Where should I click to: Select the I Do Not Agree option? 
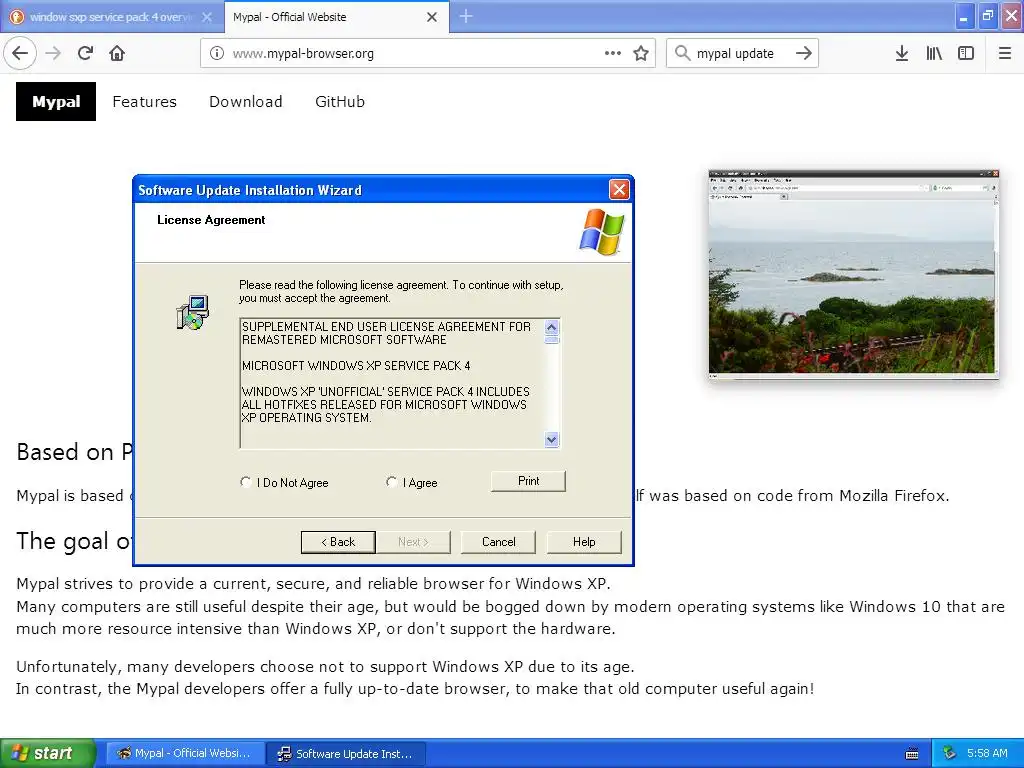tap(284, 483)
